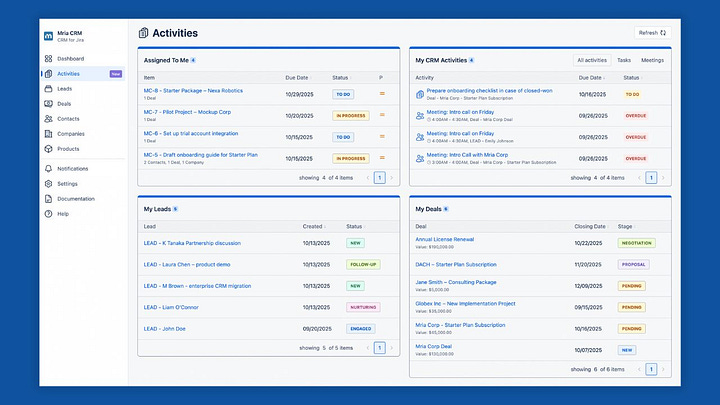
Task: Open Globex Inc New Implementation Project deal
Action: (465, 304)
